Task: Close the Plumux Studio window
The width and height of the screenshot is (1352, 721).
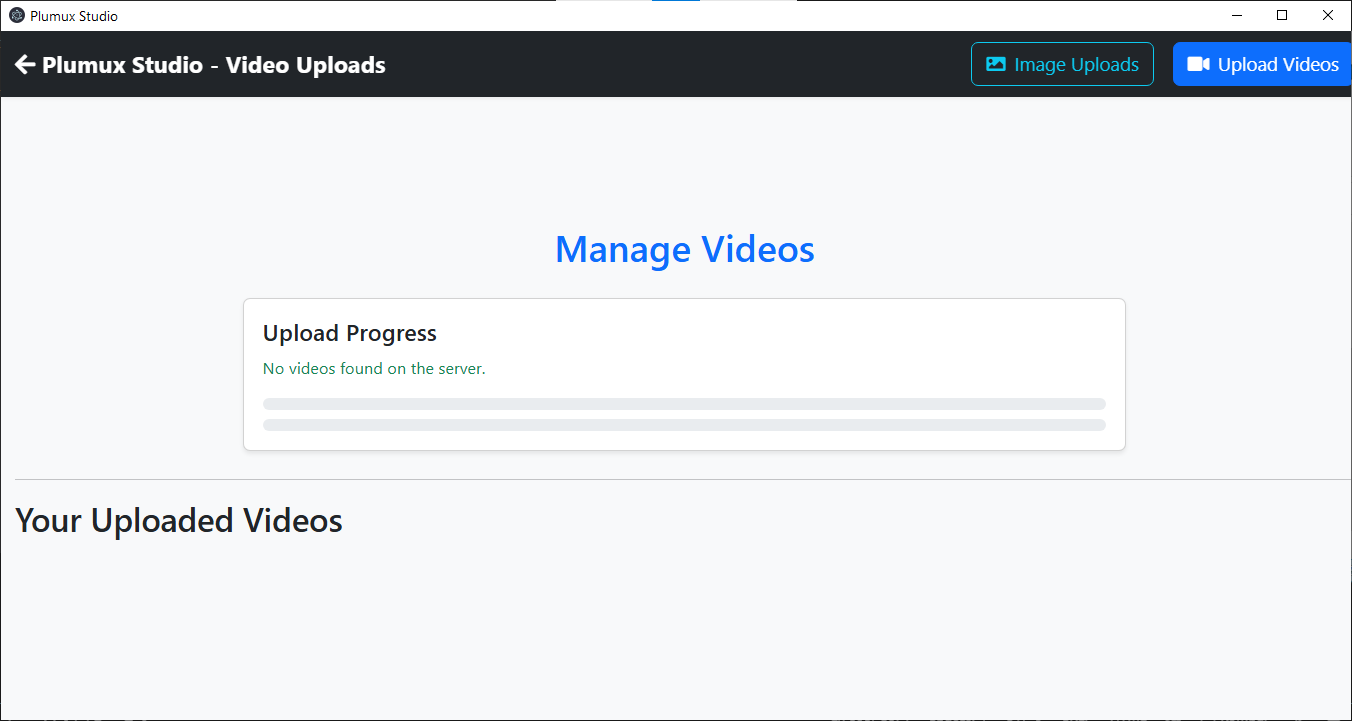Action: (1328, 15)
